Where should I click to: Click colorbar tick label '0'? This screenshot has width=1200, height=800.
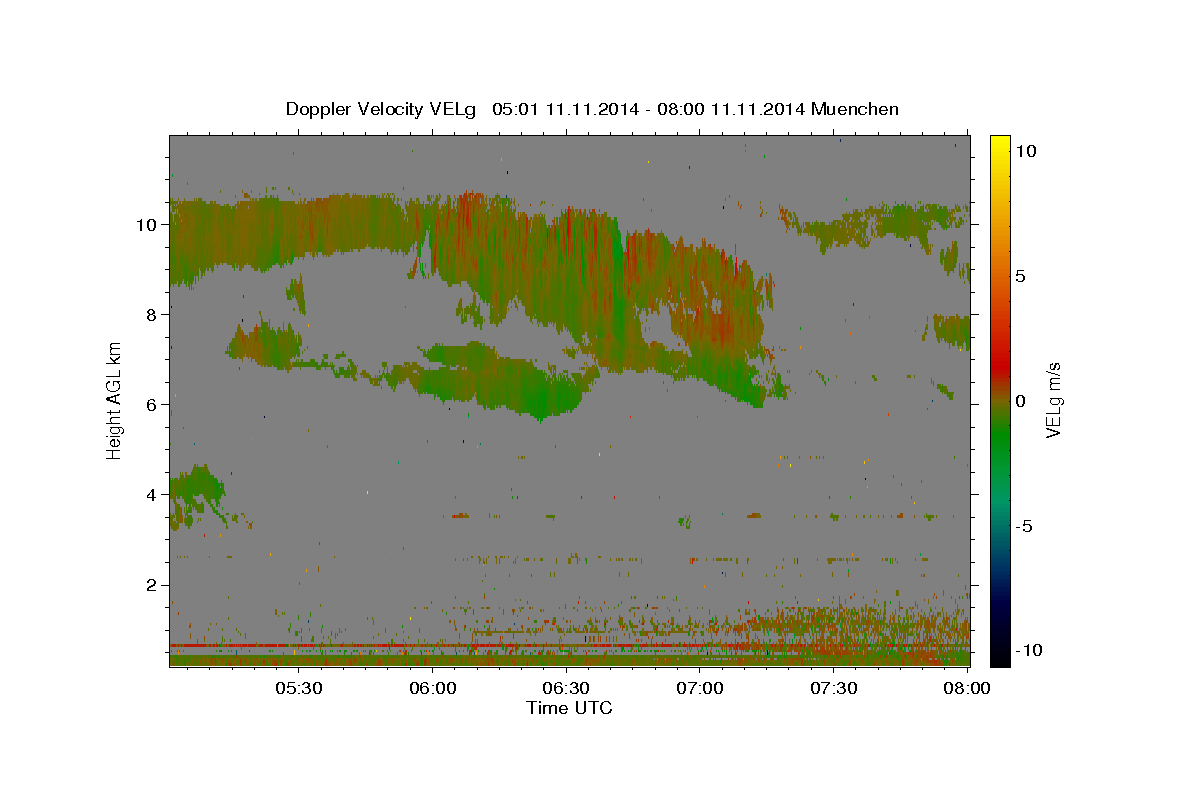click(1020, 400)
